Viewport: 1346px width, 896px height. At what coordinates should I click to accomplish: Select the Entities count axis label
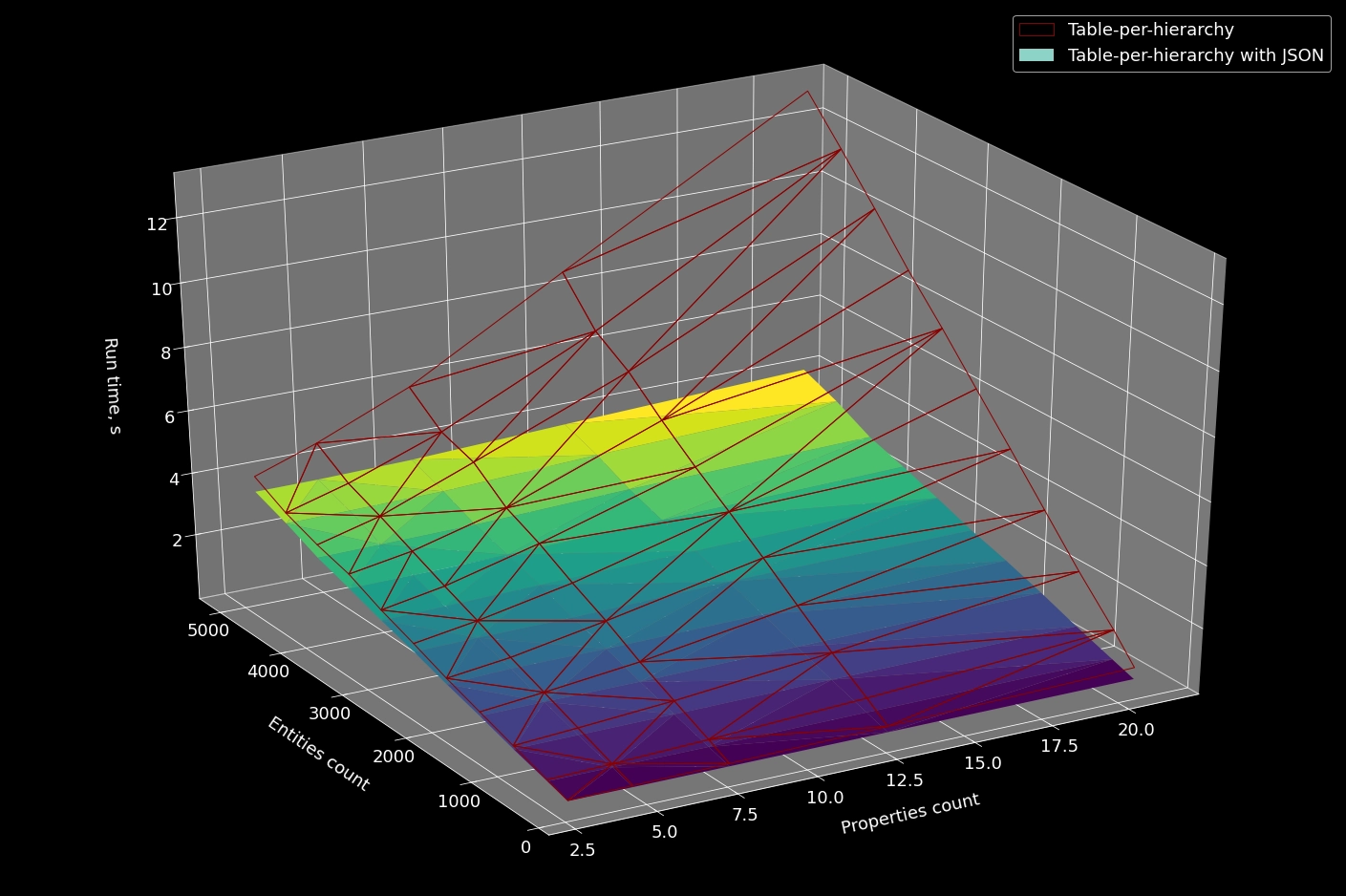pyautogui.click(x=318, y=754)
